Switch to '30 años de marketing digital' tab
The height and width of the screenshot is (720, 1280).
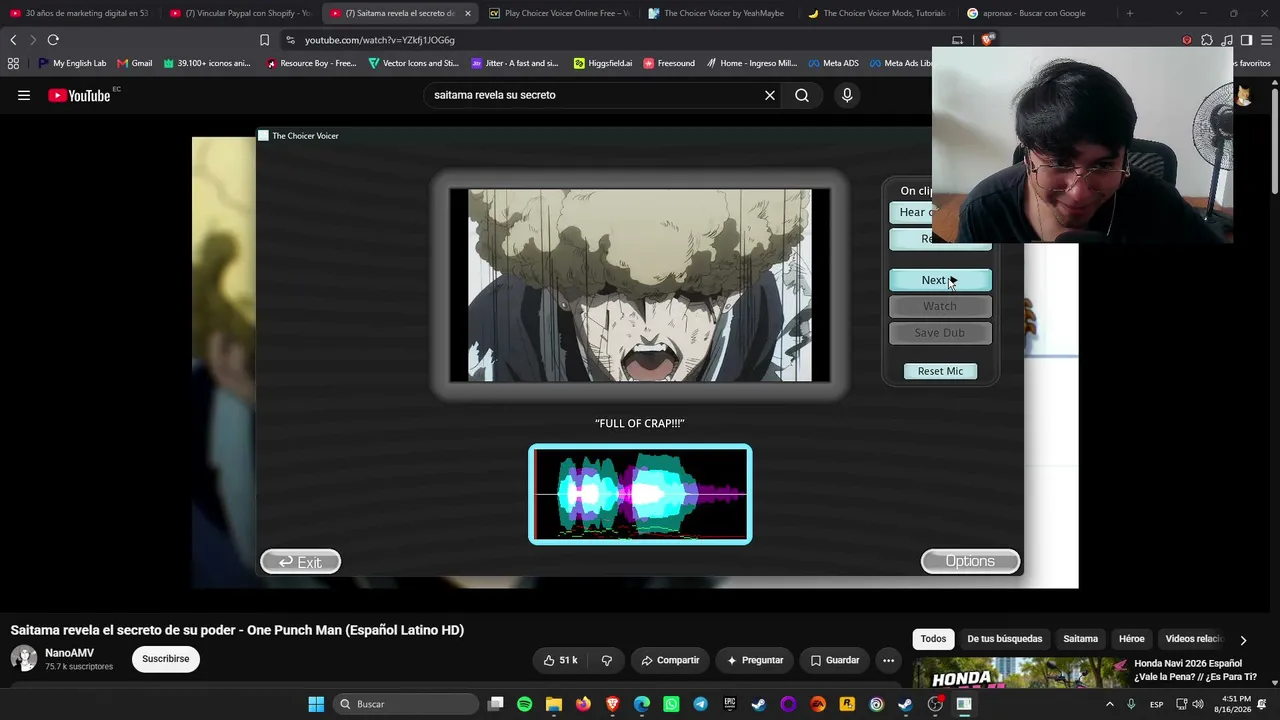click(x=80, y=13)
